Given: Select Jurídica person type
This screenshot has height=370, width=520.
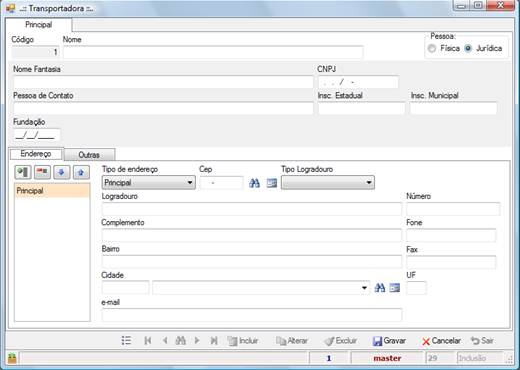Looking at the screenshot, I should tap(468, 49).
